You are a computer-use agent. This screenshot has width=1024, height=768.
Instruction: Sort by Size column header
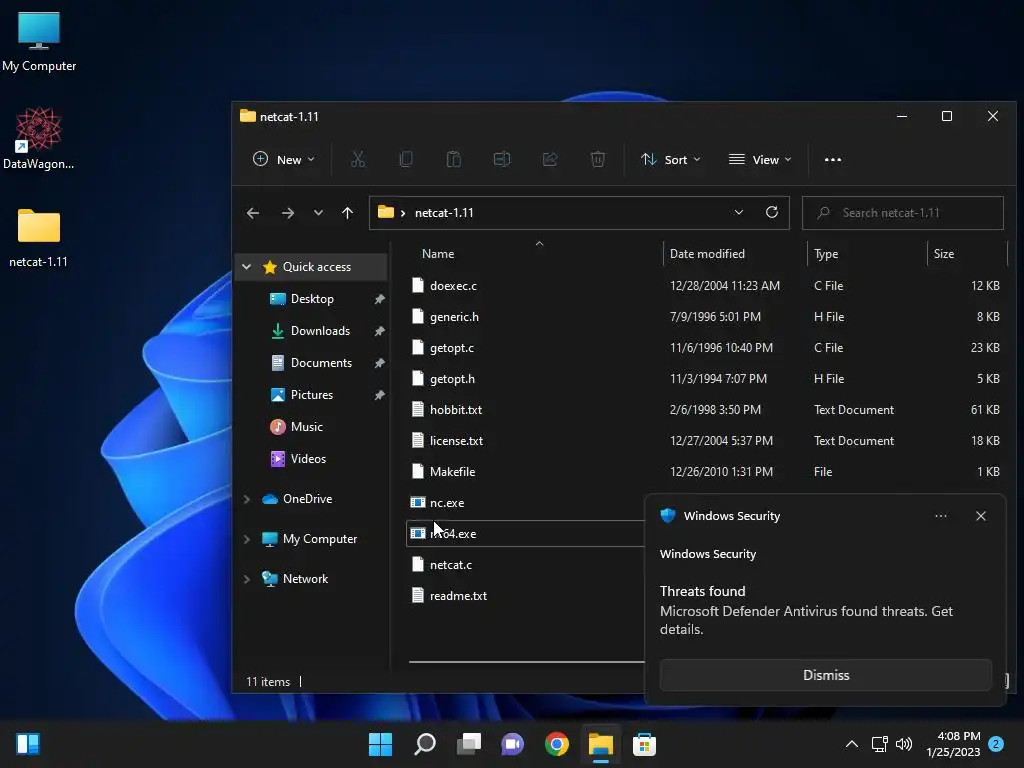point(944,254)
